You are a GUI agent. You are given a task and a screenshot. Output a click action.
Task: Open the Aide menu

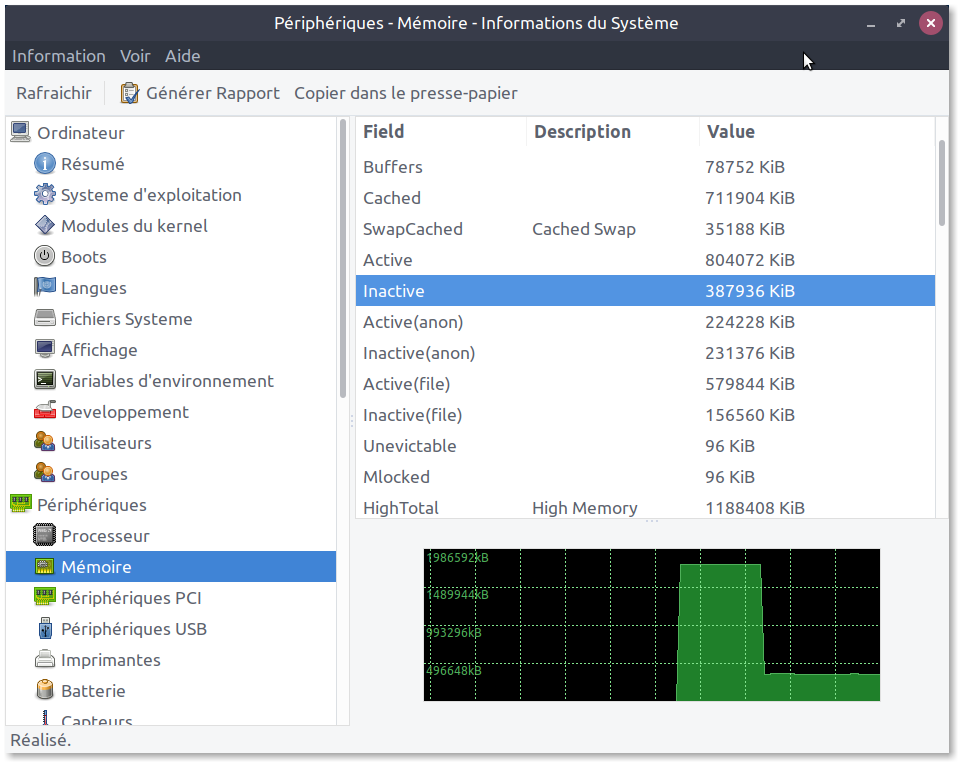tap(182, 56)
